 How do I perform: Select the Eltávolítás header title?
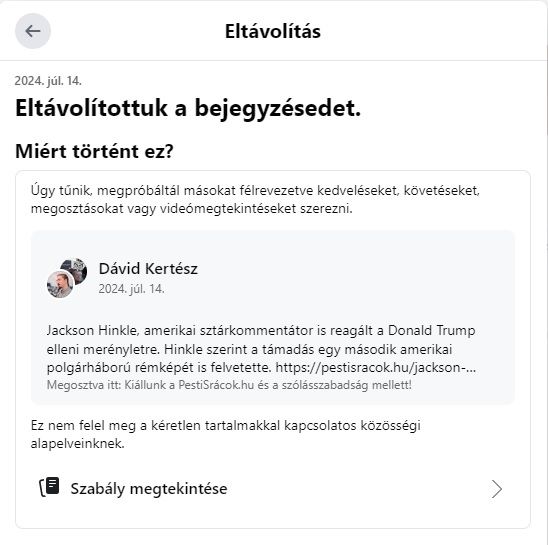coord(273,31)
